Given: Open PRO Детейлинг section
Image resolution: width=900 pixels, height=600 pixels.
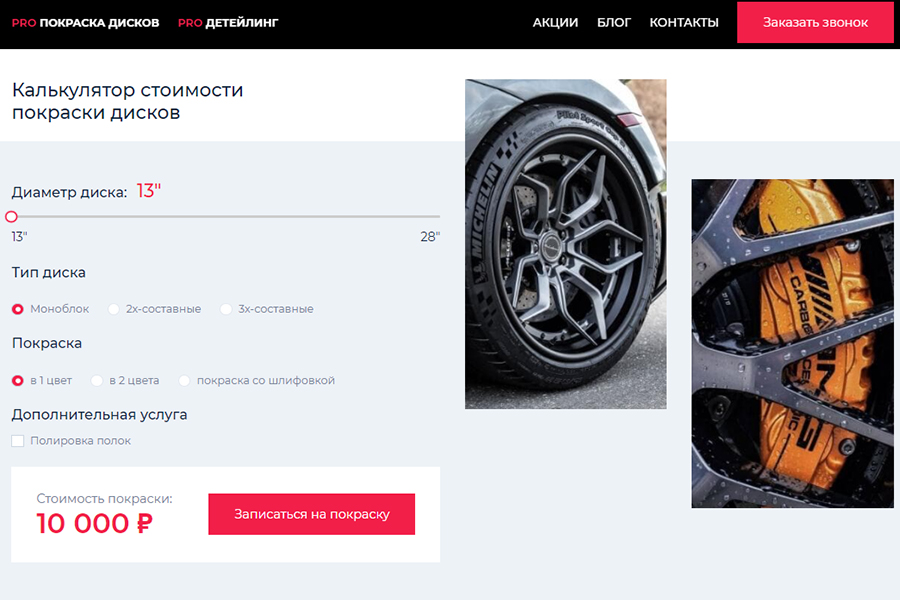Looking at the screenshot, I should (228, 22).
